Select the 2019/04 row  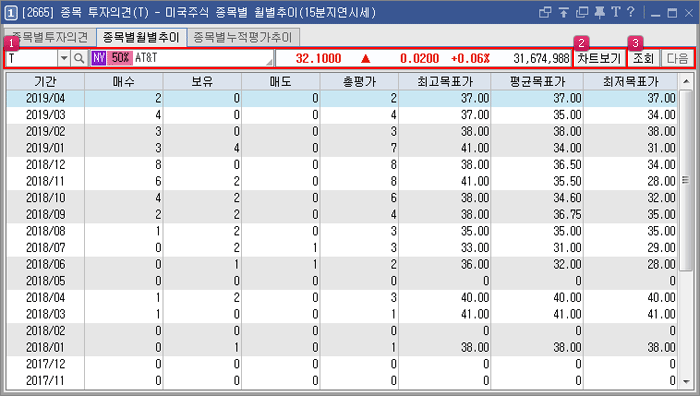tap(342, 98)
